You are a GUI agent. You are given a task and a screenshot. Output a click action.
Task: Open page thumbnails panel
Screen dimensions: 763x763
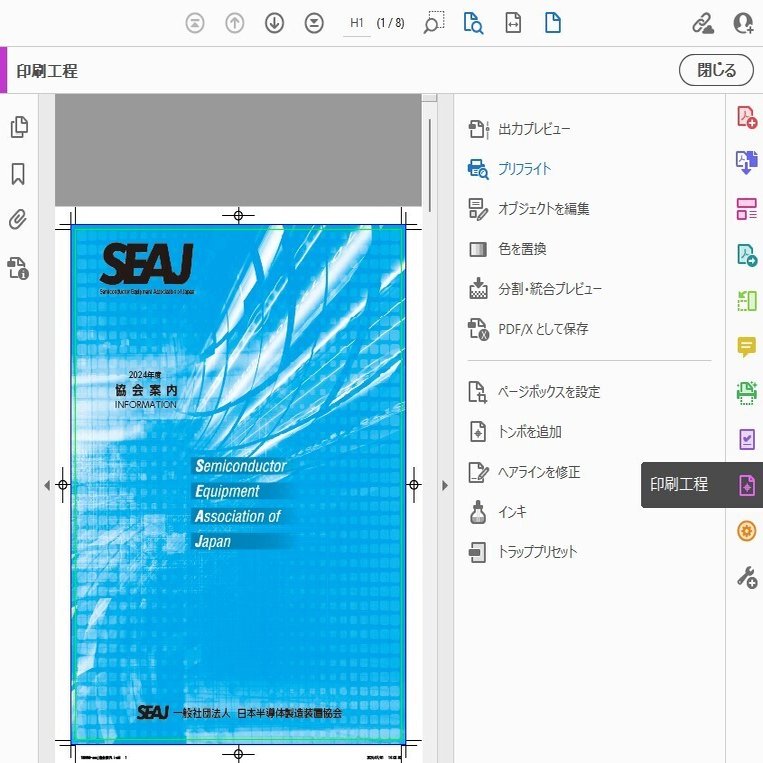pyautogui.click(x=19, y=127)
